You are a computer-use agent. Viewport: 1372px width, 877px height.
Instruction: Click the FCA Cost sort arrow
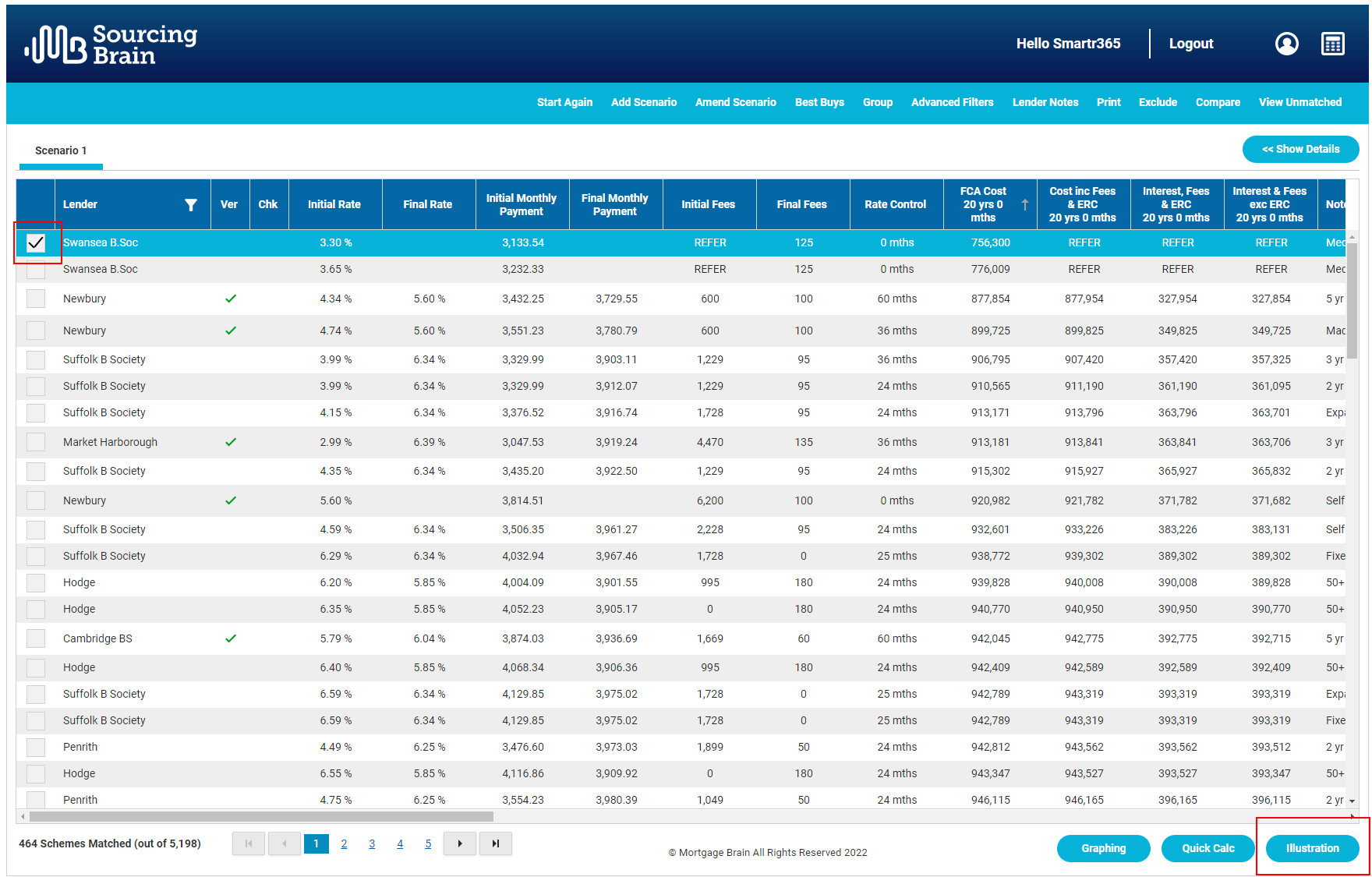click(1025, 204)
